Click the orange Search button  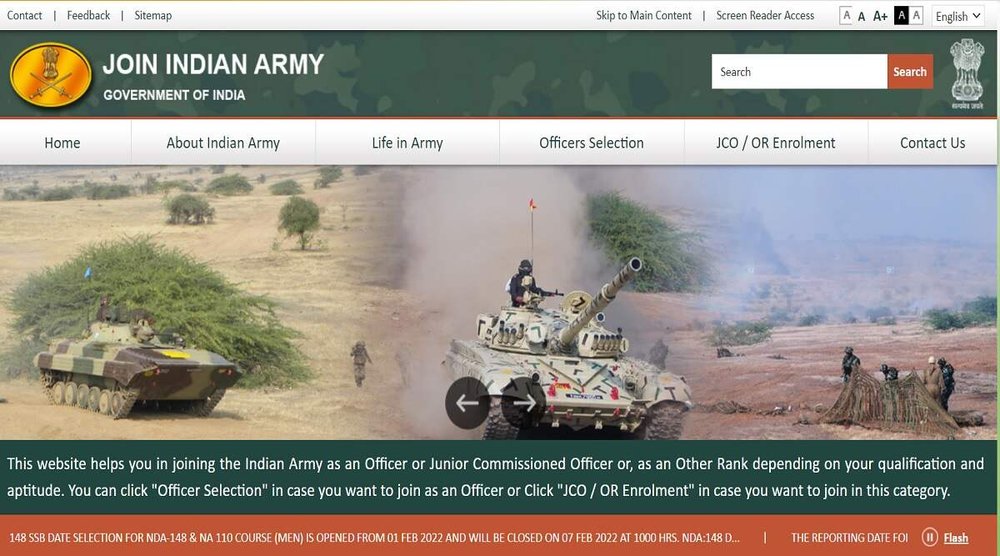tap(910, 71)
